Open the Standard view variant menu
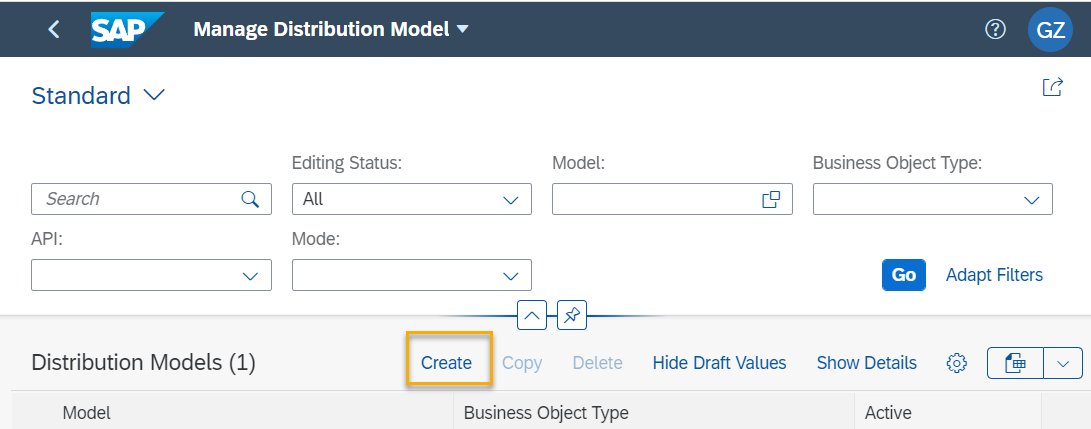Image resolution: width=1091 pixels, height=429 pixels. 98,95
